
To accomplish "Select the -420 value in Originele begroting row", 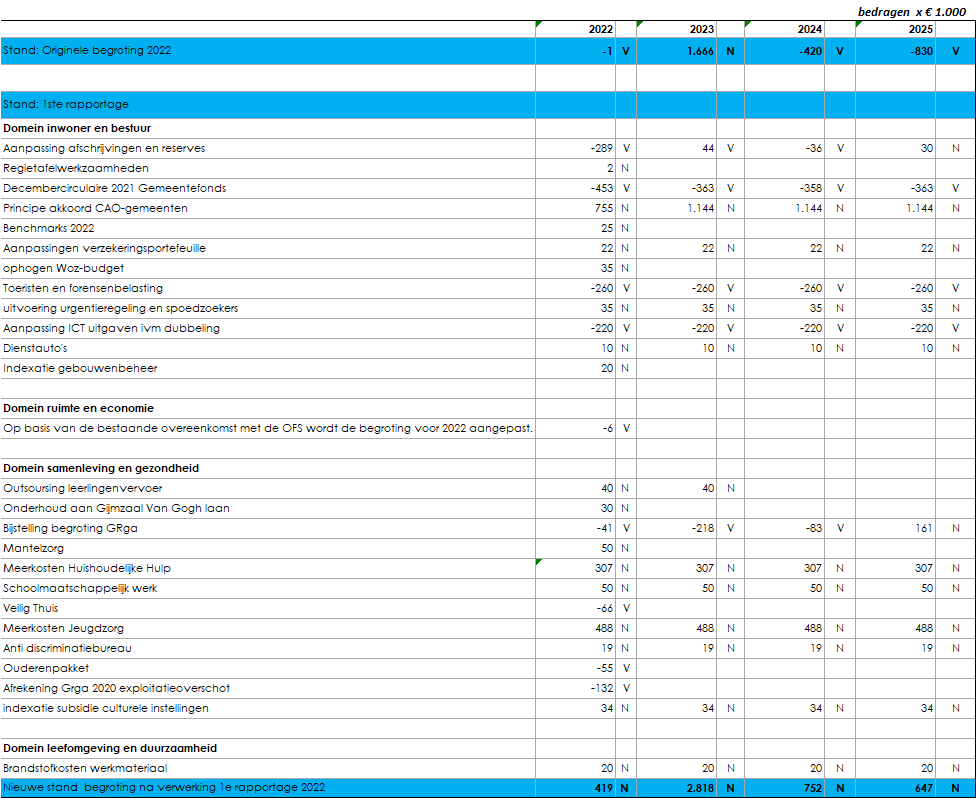I will (x=810, y=51).
